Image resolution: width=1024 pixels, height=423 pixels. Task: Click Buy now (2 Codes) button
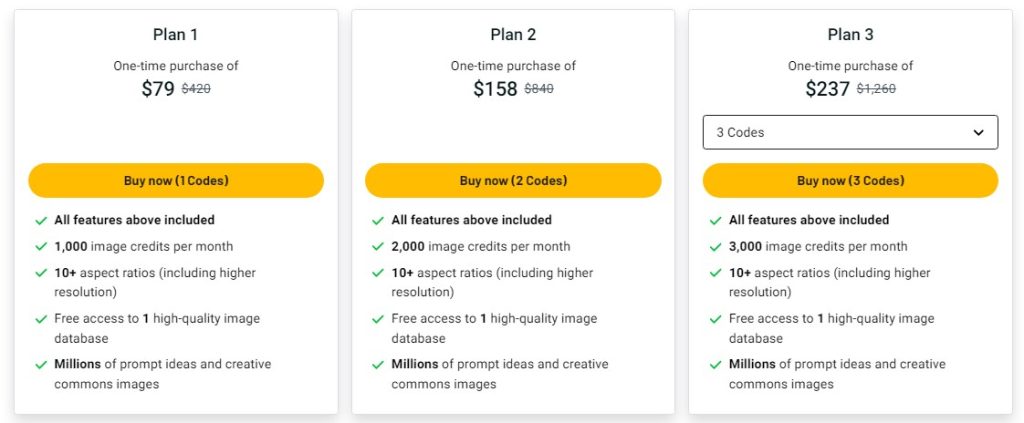tap(513, 181)
